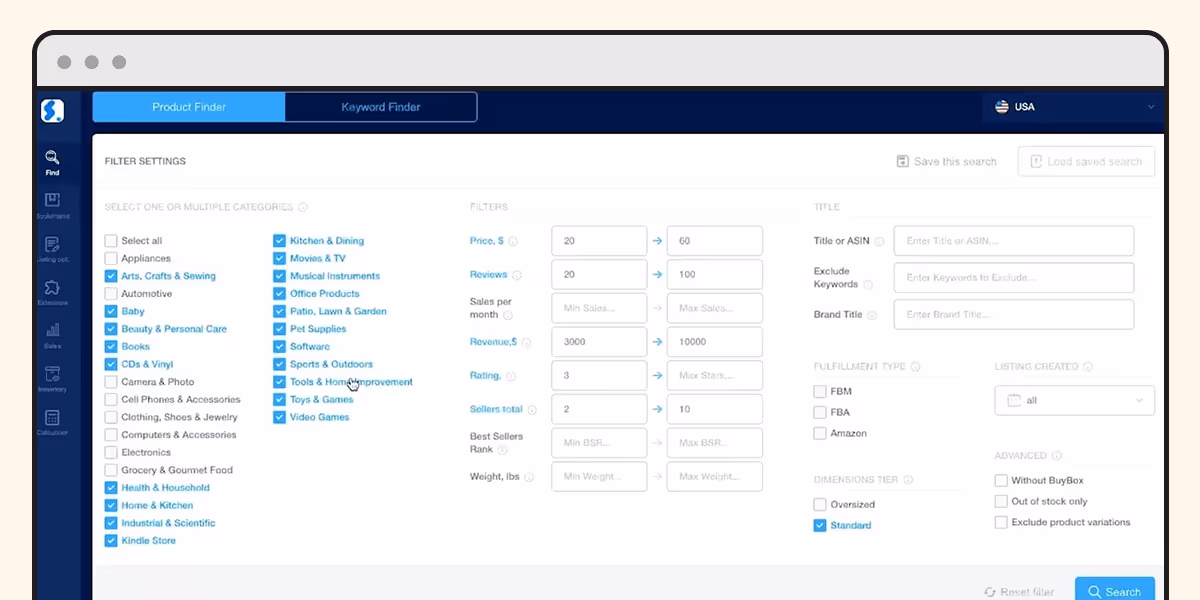This screenshot has height=600, width=1200.
Task: Click the info icon beside Reviews
Action: [517, 275]
